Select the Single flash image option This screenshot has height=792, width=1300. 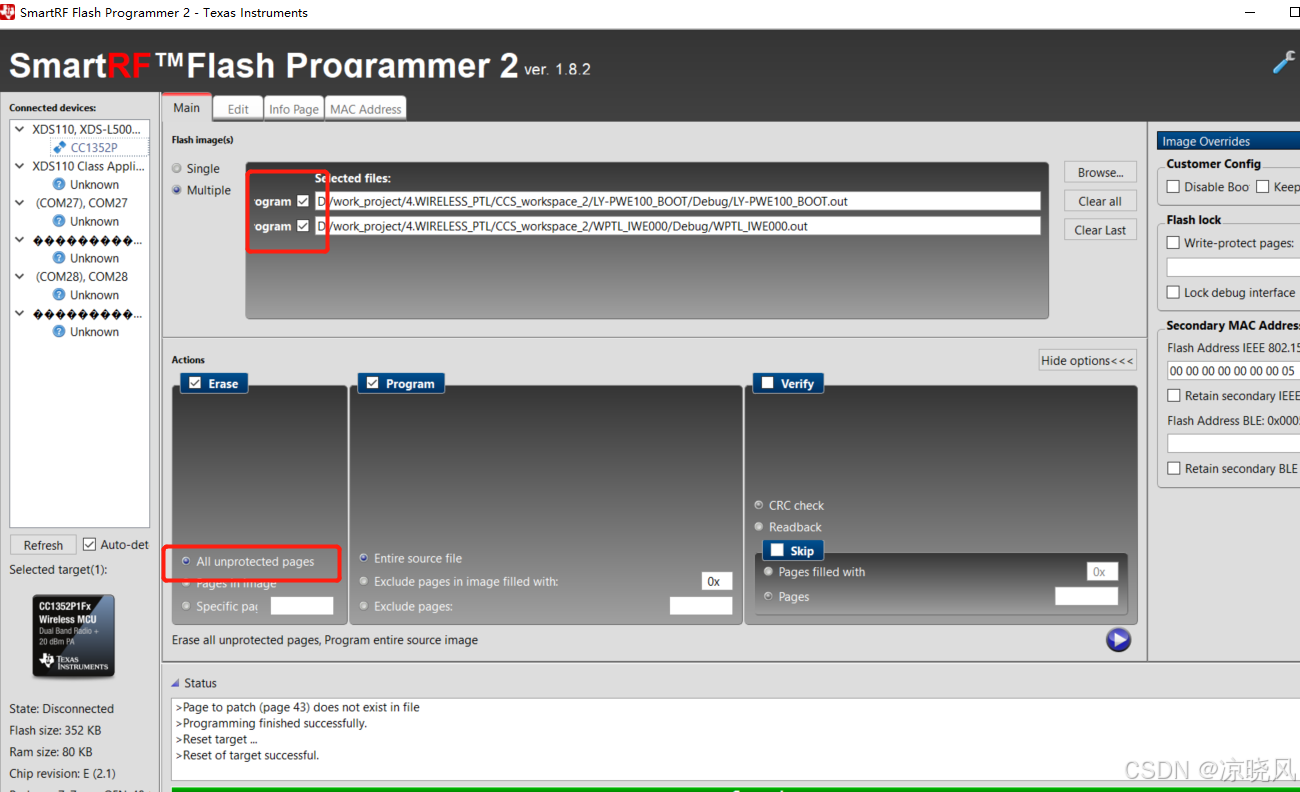[x=196, y=169]
